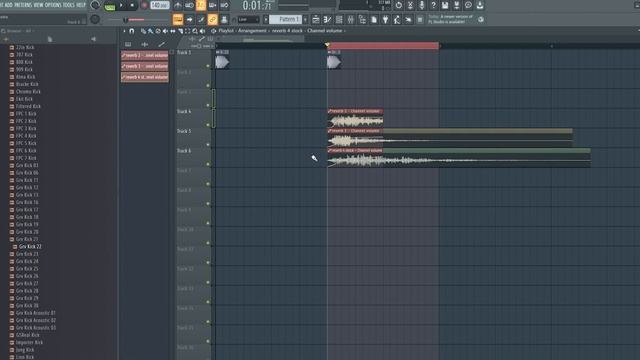
Task: Click the Save project icon
Action: (x=445, y=5)
